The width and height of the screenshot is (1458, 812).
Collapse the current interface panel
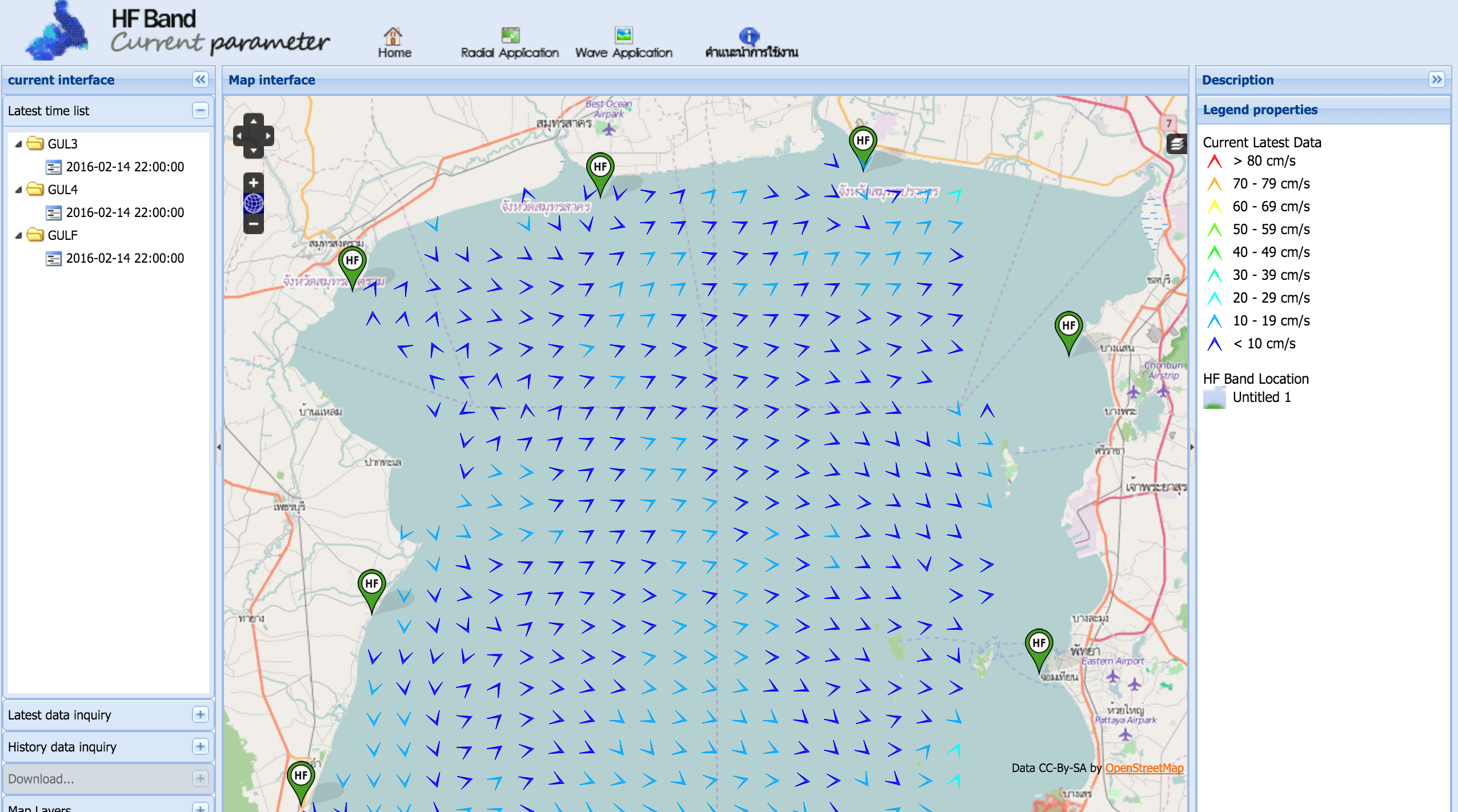[x=200, y=79]
